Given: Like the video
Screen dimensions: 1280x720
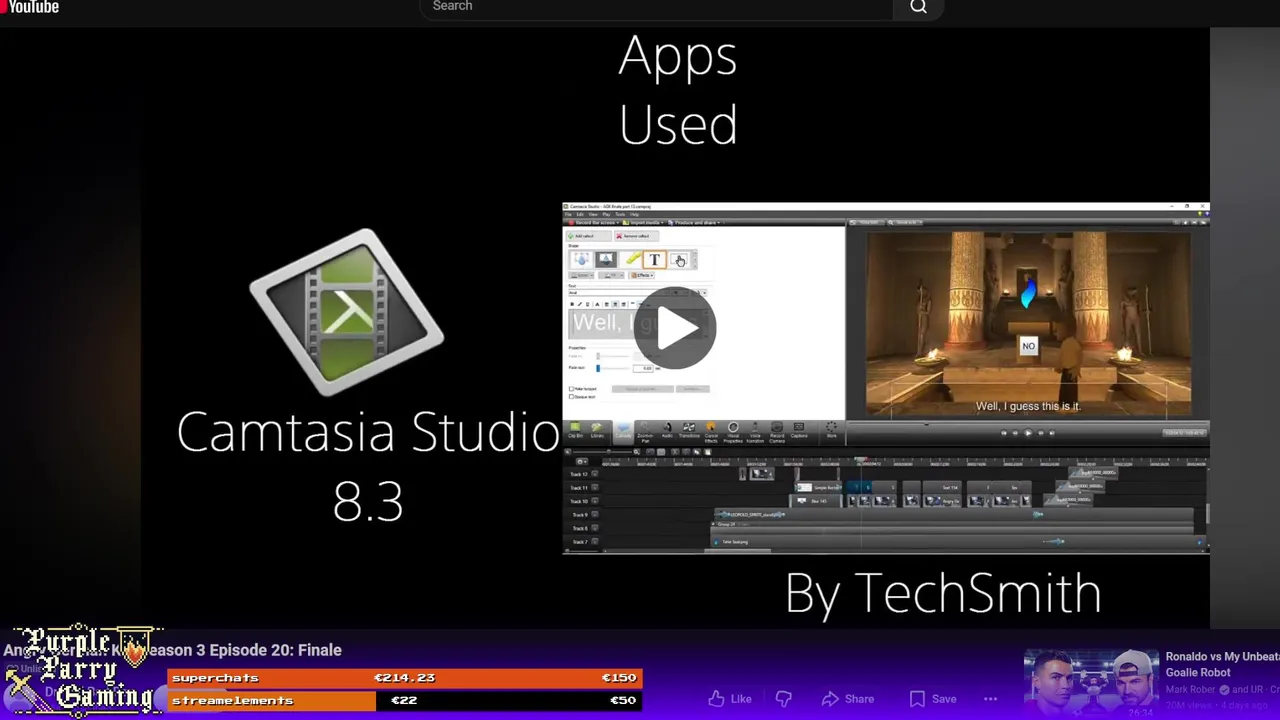Looking at the screenshot, I should (x=730, y=699).
